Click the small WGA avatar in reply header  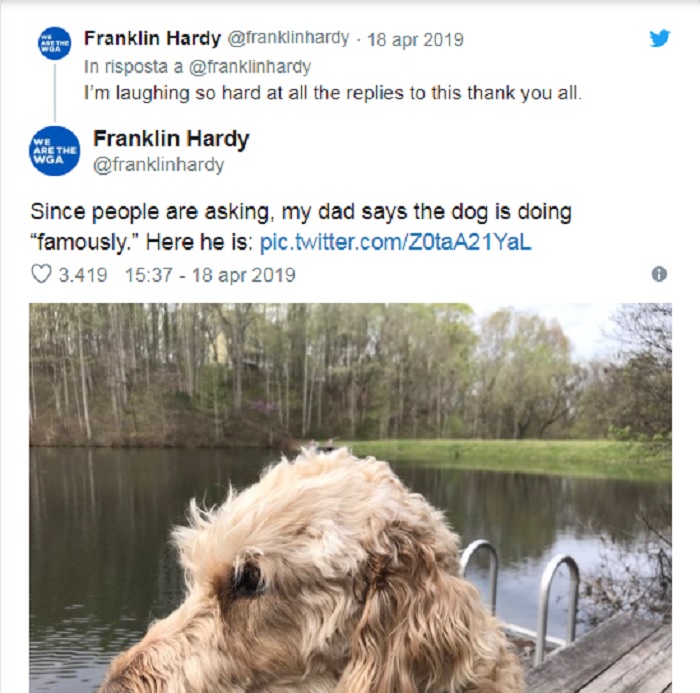point(55,43)
